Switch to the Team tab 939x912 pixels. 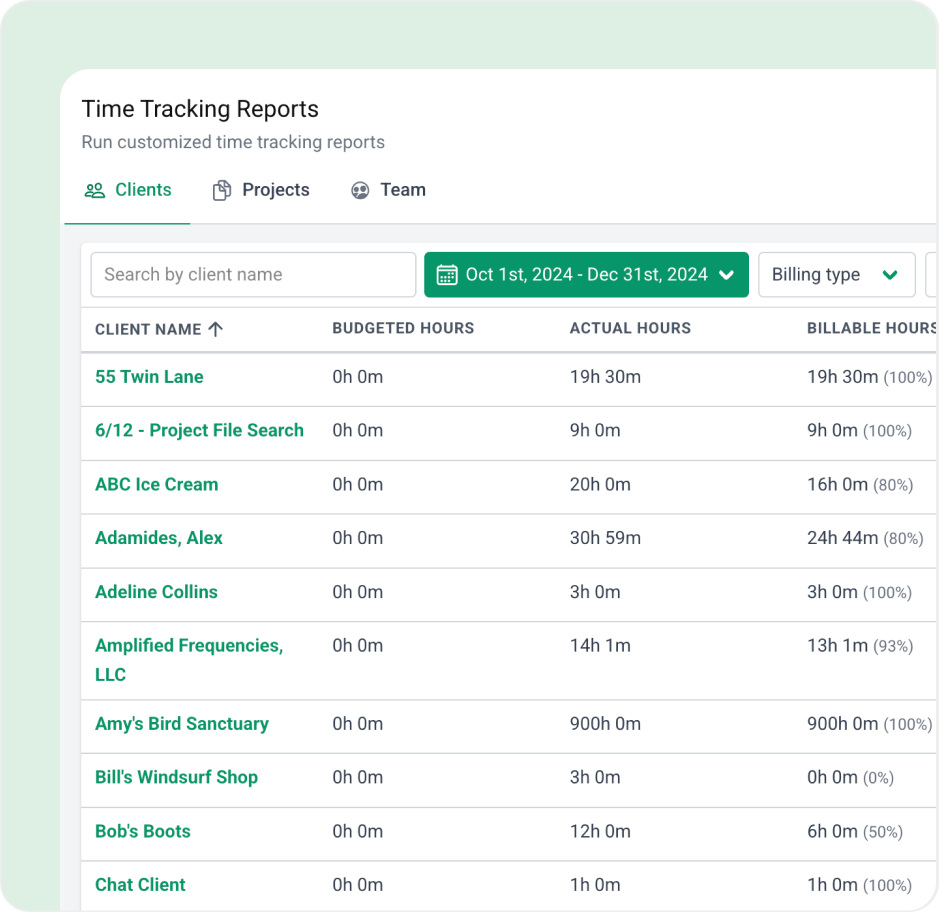point(389,190)
